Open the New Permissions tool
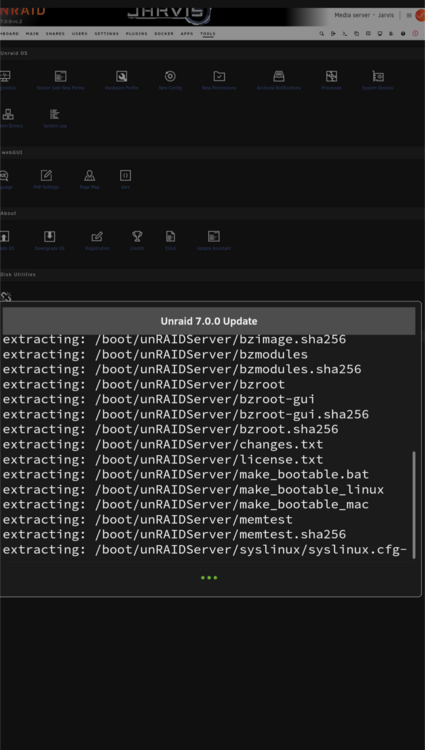The image size is (425, 750). [219, 80]
